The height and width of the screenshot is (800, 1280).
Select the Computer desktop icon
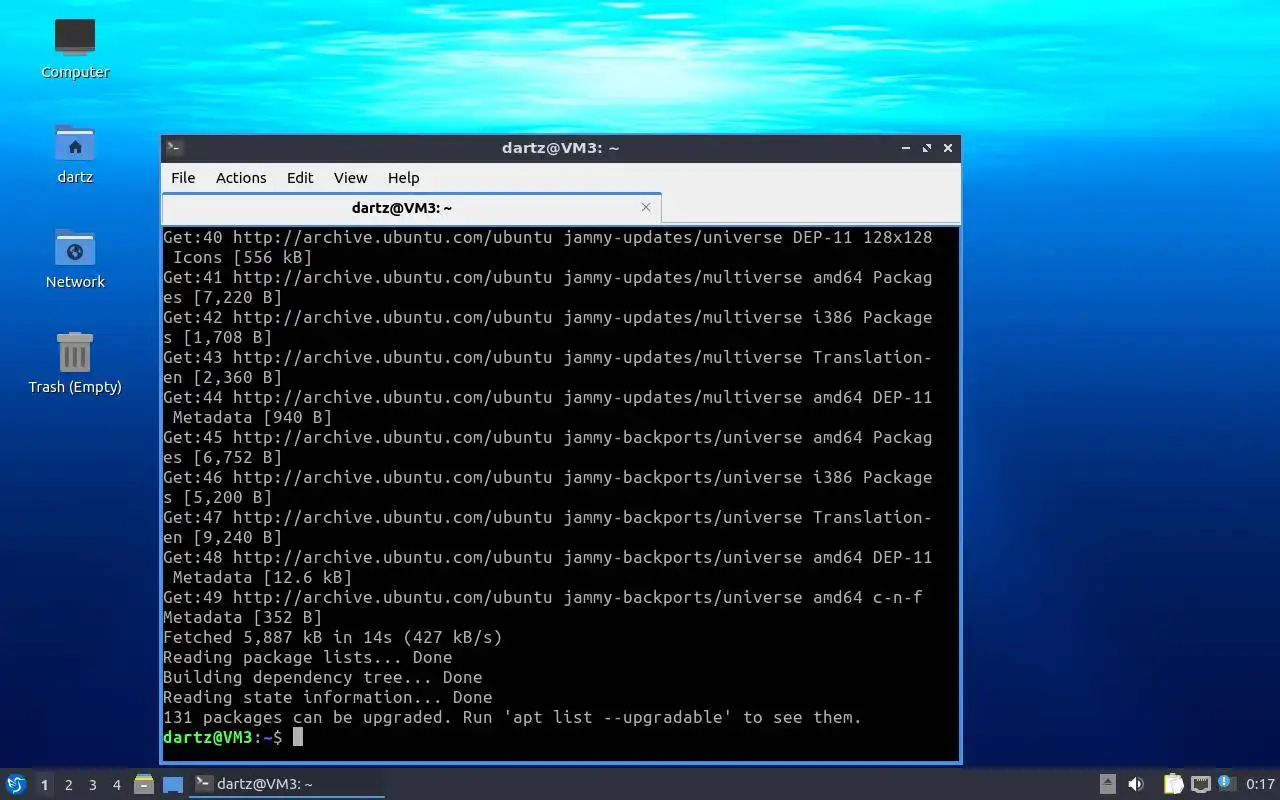click(x=75, y=48)
